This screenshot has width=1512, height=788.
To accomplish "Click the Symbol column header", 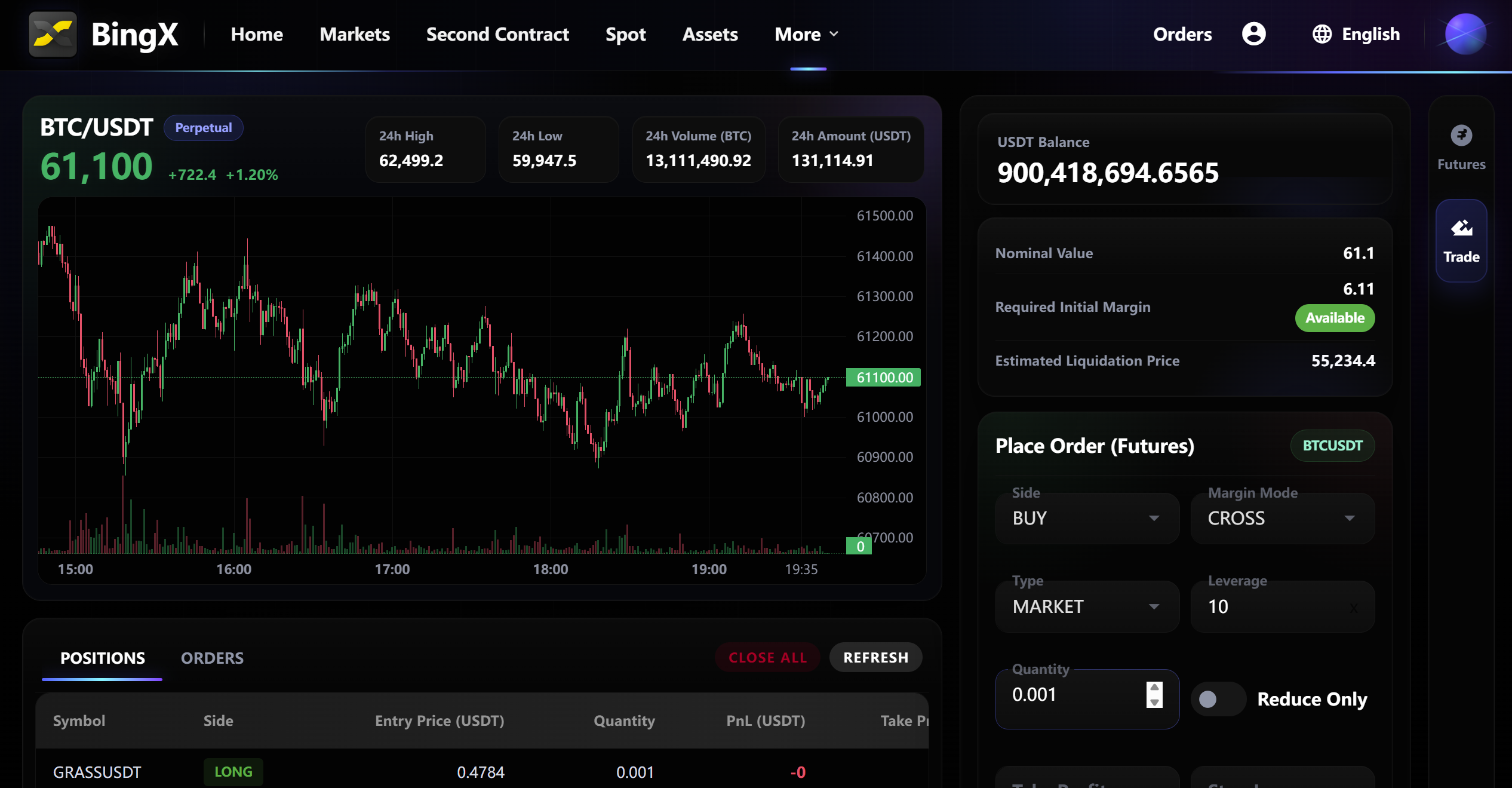I will (x=79, y=720).
